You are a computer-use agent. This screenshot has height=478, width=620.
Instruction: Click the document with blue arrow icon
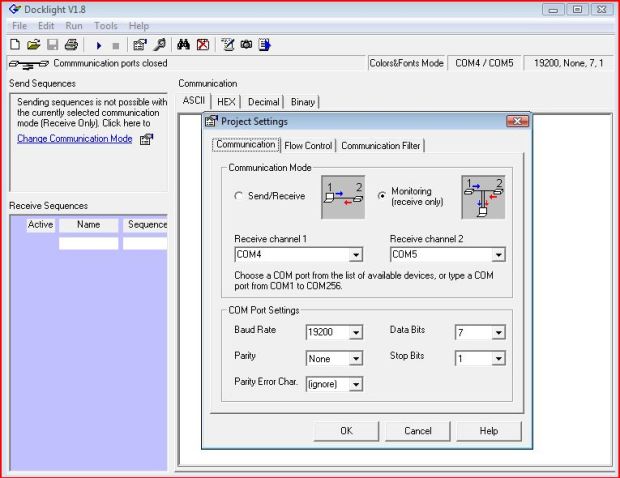tap(265, 45)
